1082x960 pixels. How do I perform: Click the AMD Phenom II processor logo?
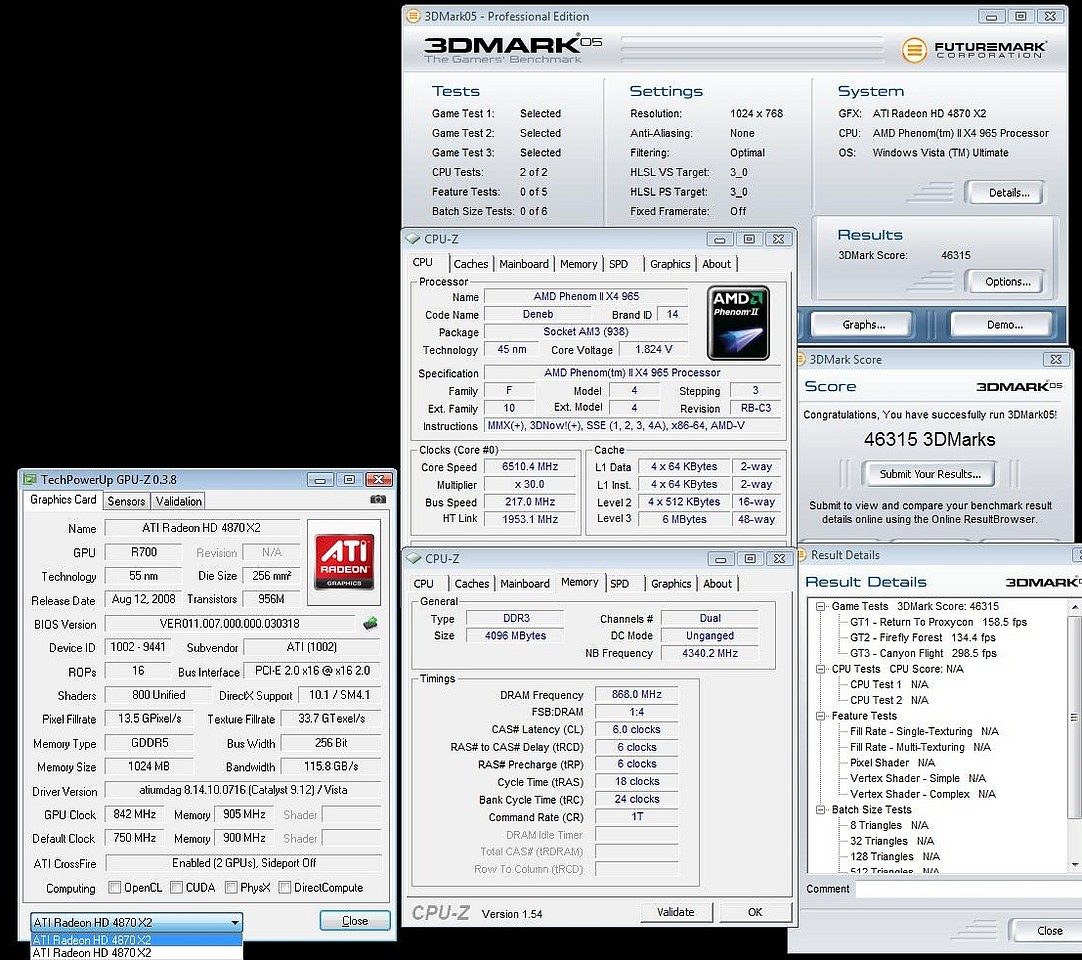pyautogui.click(x=738, y=322)
